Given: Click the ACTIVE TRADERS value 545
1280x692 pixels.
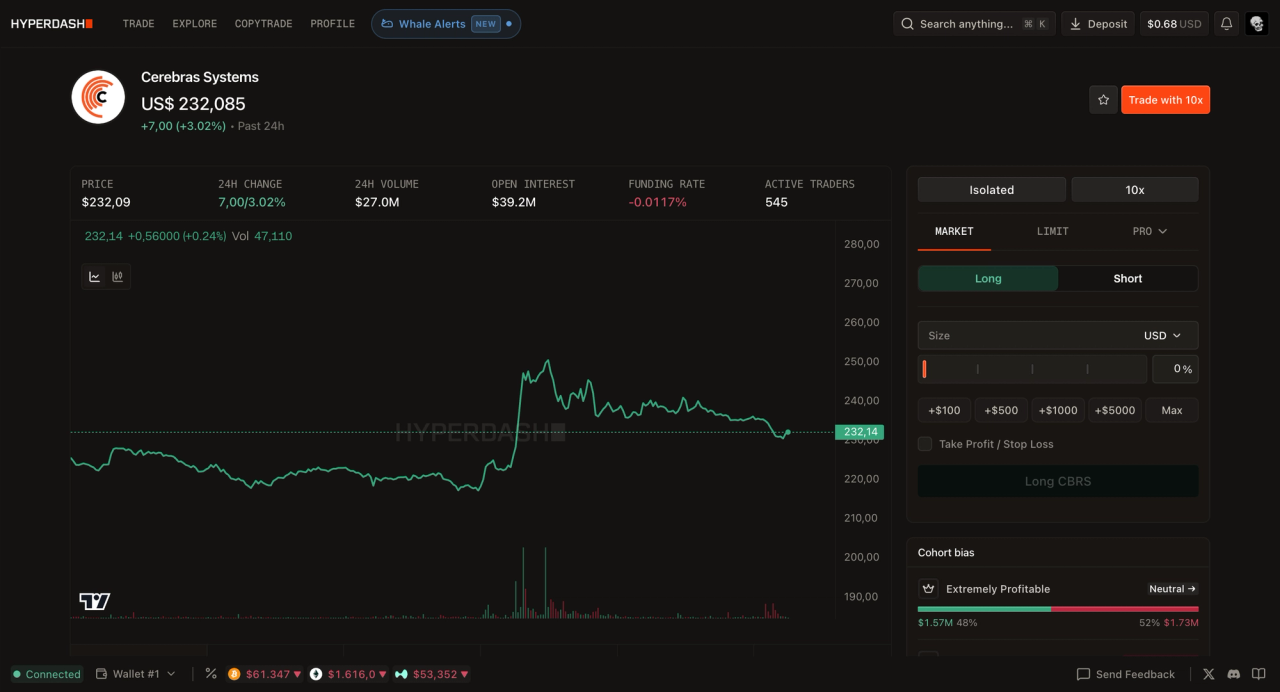Looking at the screenshot, I should coord(776,202).
